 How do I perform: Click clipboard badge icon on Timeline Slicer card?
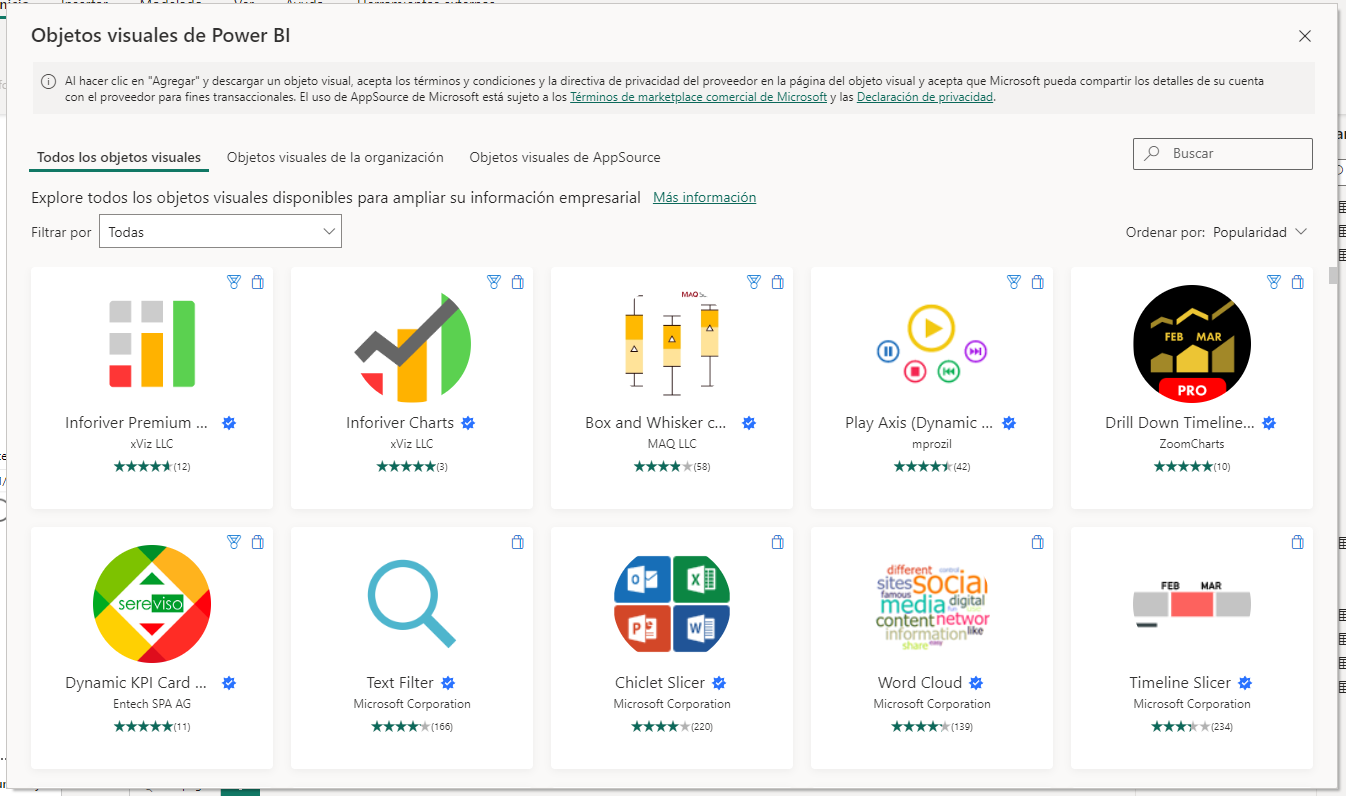coord(1297,543)
